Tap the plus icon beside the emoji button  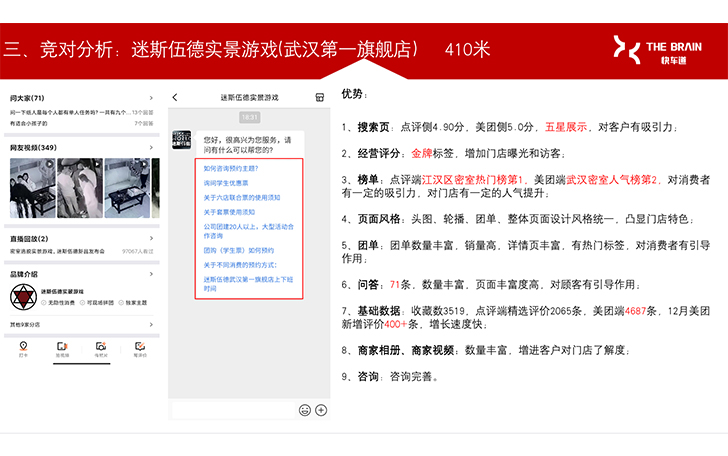click(321, 410)
